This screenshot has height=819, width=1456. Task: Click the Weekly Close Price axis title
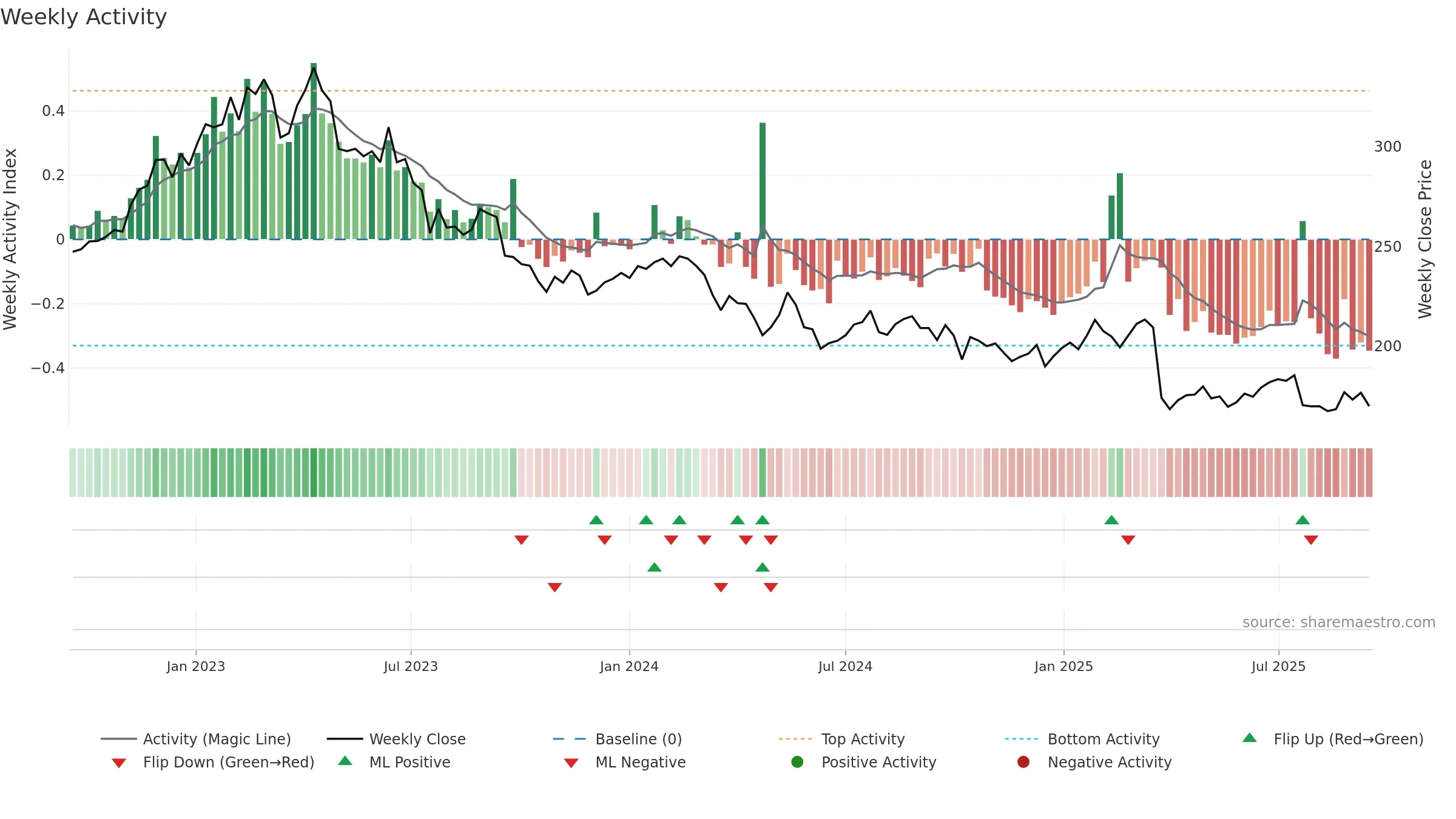[1425, 239]
